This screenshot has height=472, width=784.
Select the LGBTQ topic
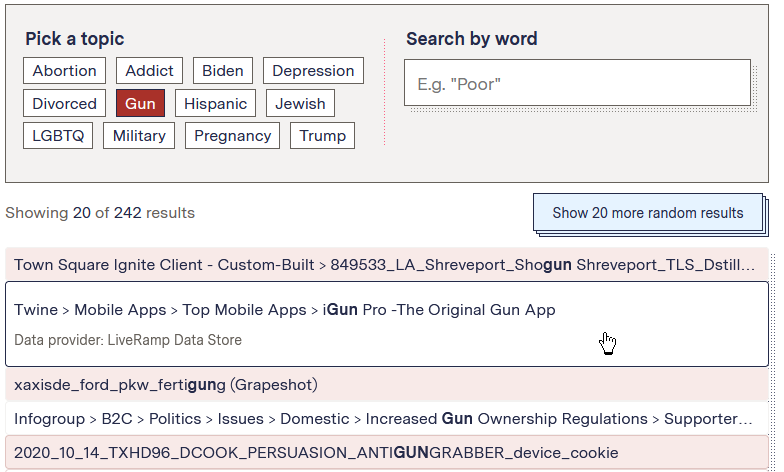tap(58, 136)
